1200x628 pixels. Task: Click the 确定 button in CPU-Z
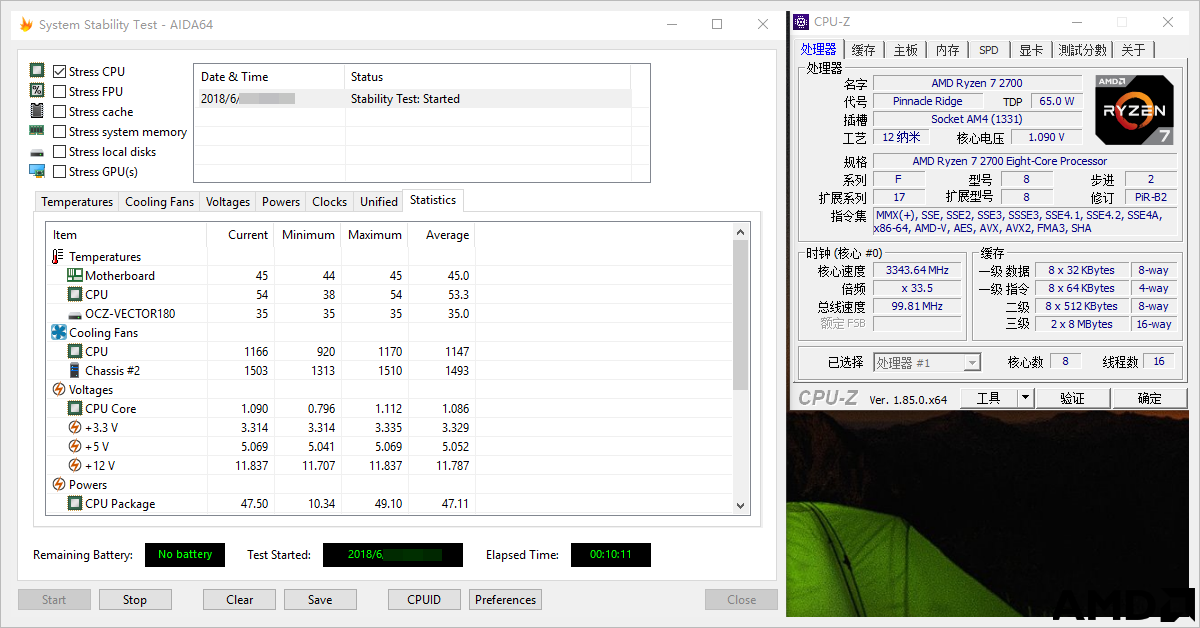pyautogui.click(x=1150, y=398)
